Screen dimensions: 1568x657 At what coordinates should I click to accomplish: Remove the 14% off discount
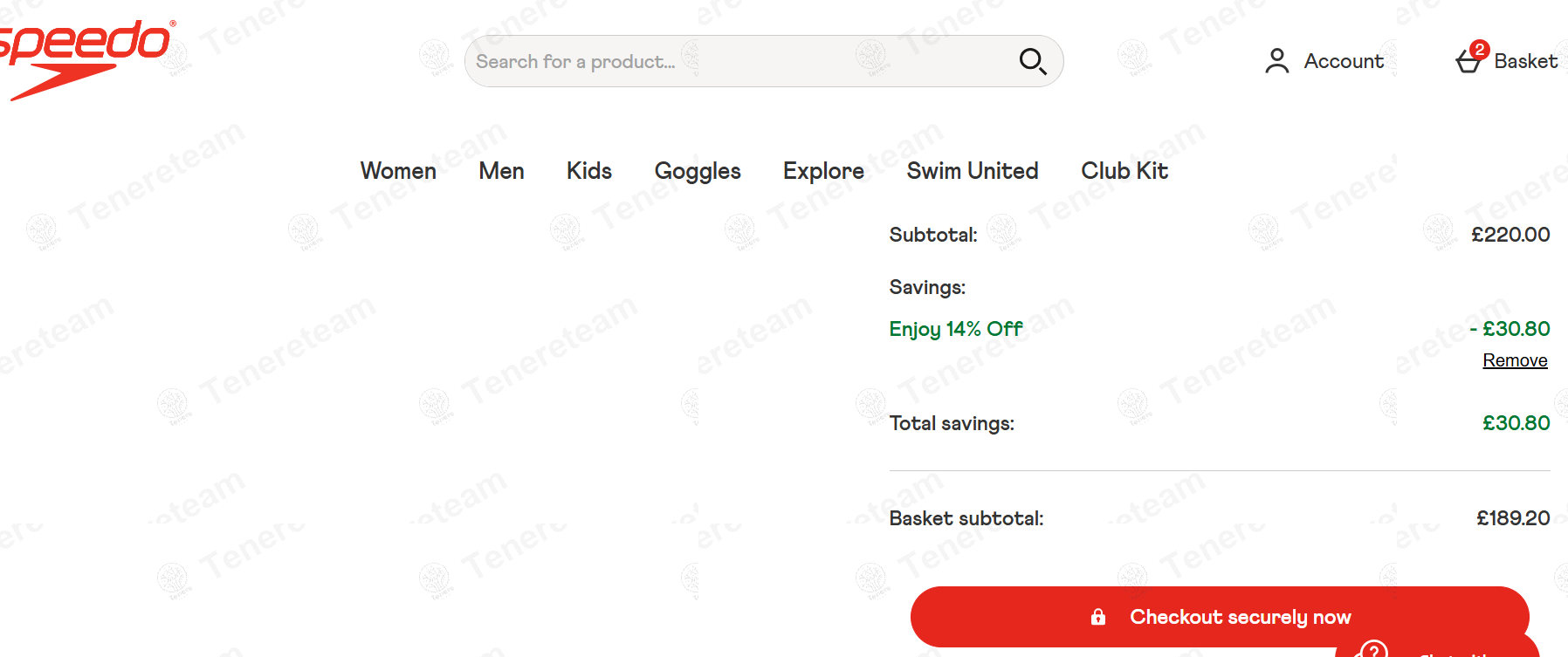[x=1515, y=360]
